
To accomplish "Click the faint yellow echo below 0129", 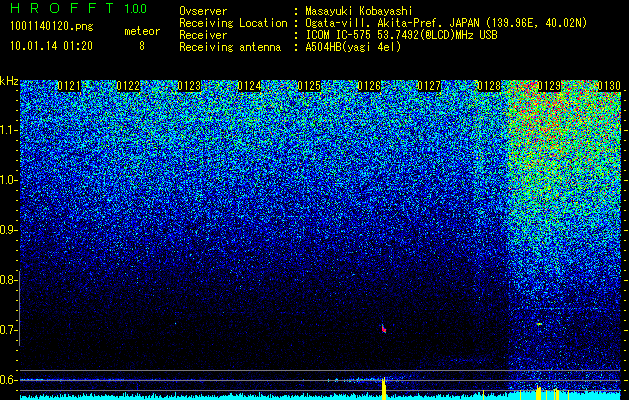I will pos(539,323).
